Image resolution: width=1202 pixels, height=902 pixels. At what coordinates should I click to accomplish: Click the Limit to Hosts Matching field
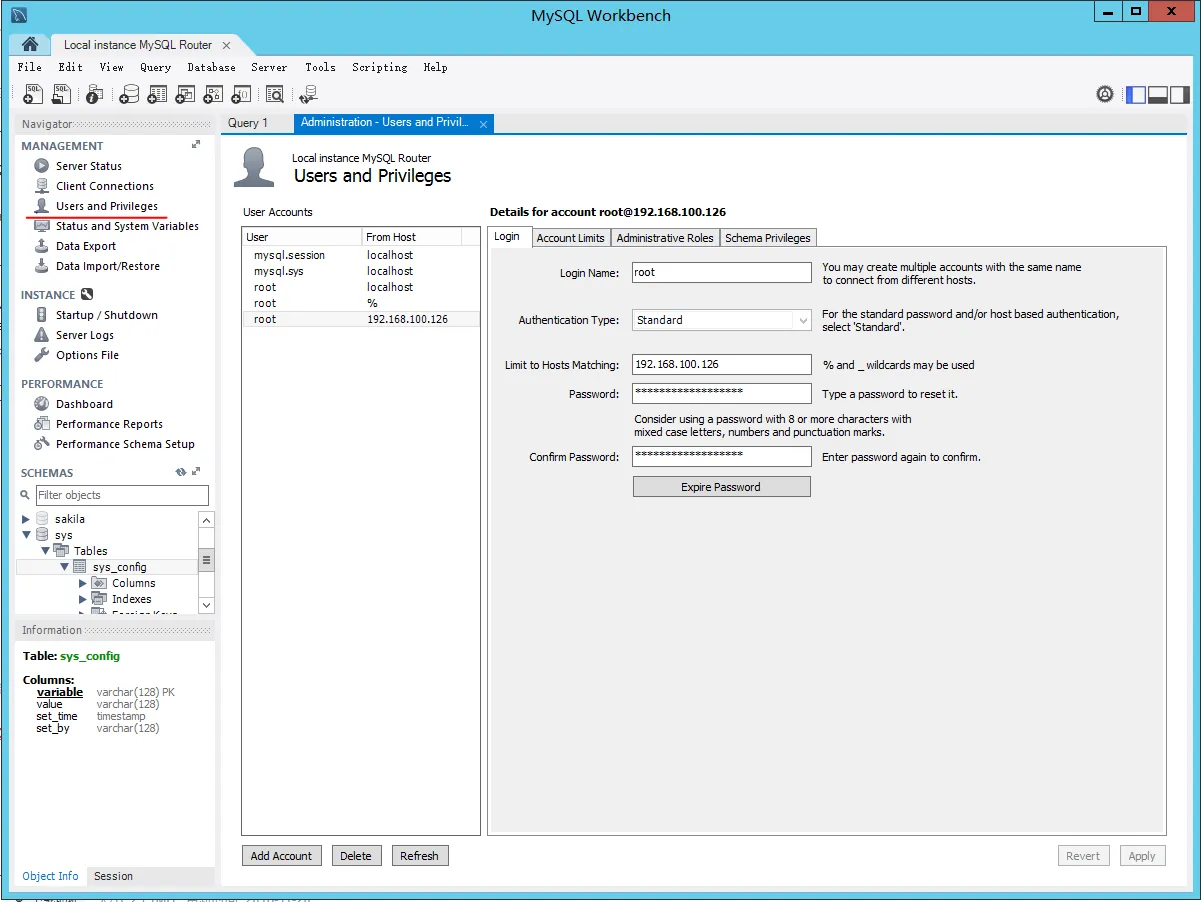721,365
